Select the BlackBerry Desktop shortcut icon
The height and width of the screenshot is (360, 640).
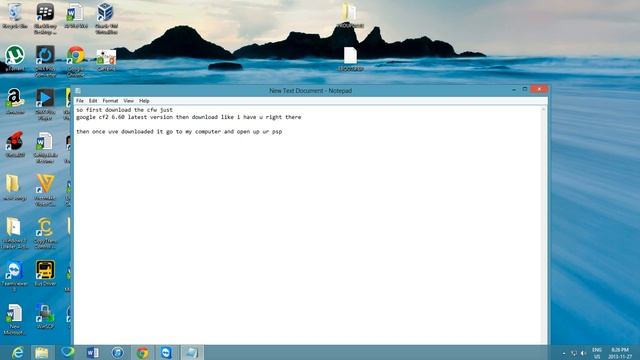coord(45,18)
